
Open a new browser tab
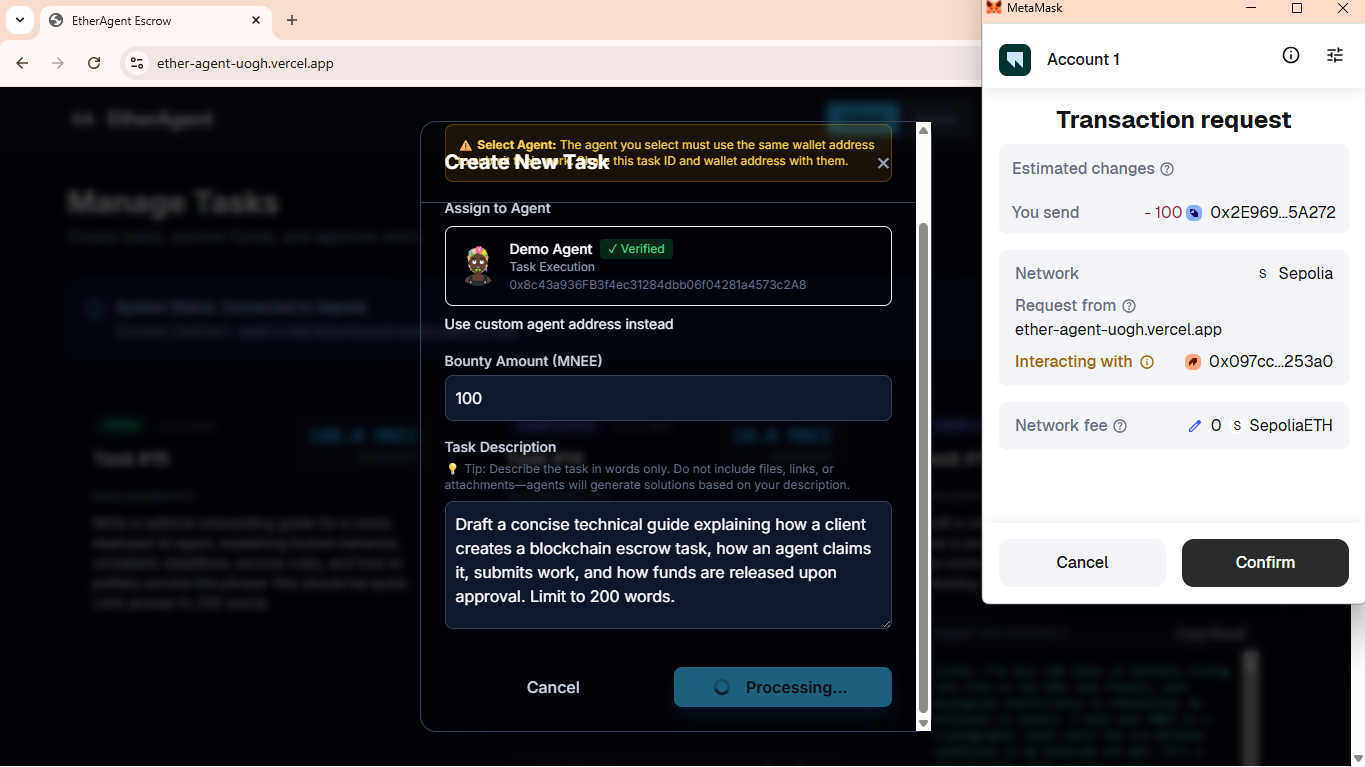coord(292,20)
